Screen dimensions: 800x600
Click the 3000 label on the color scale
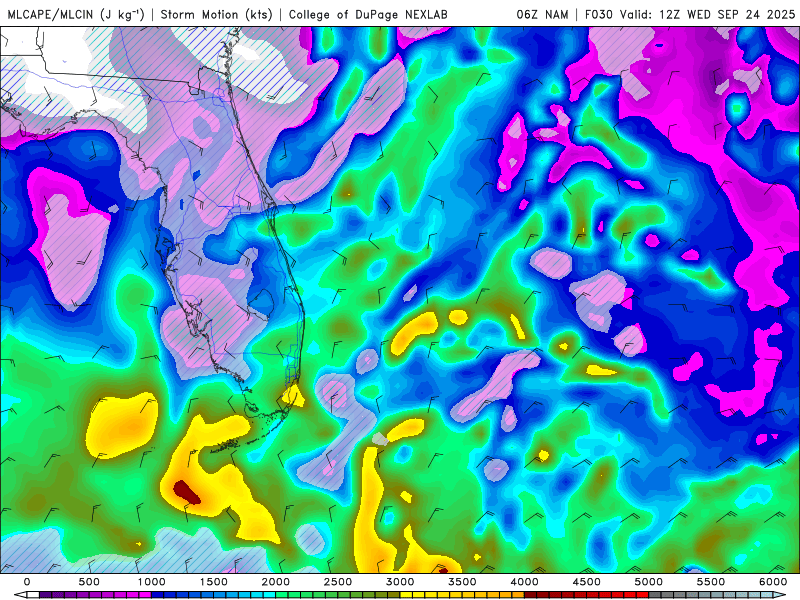[x=400, y=582]
